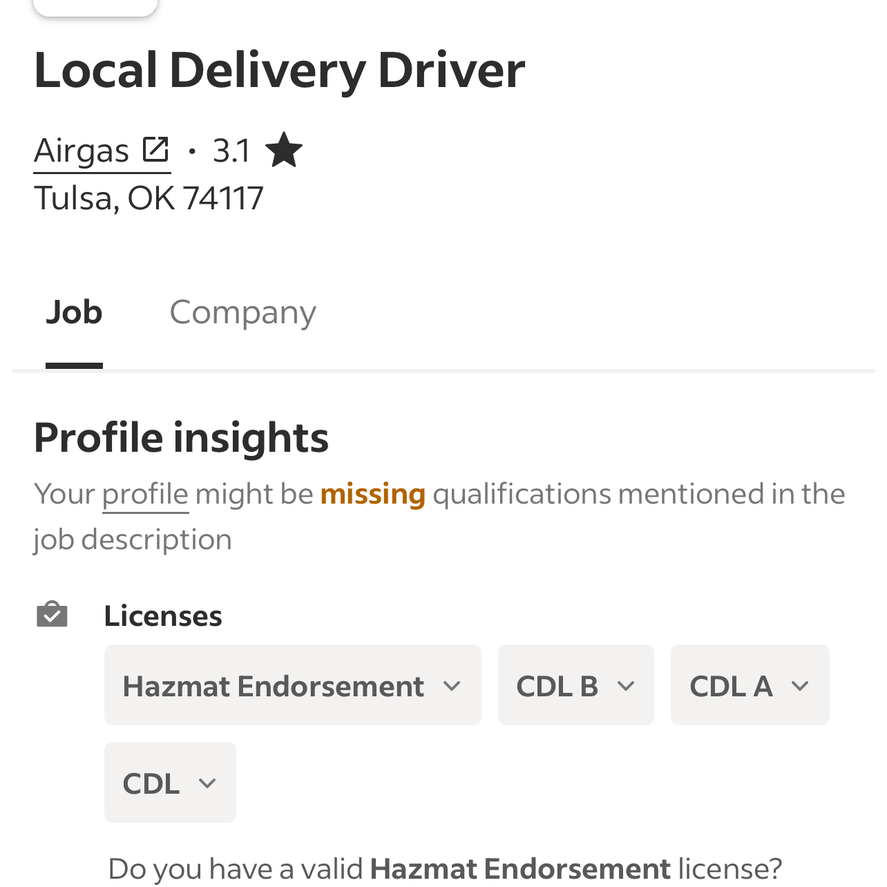Expand the CDL chevron arrow

point(207,783)
